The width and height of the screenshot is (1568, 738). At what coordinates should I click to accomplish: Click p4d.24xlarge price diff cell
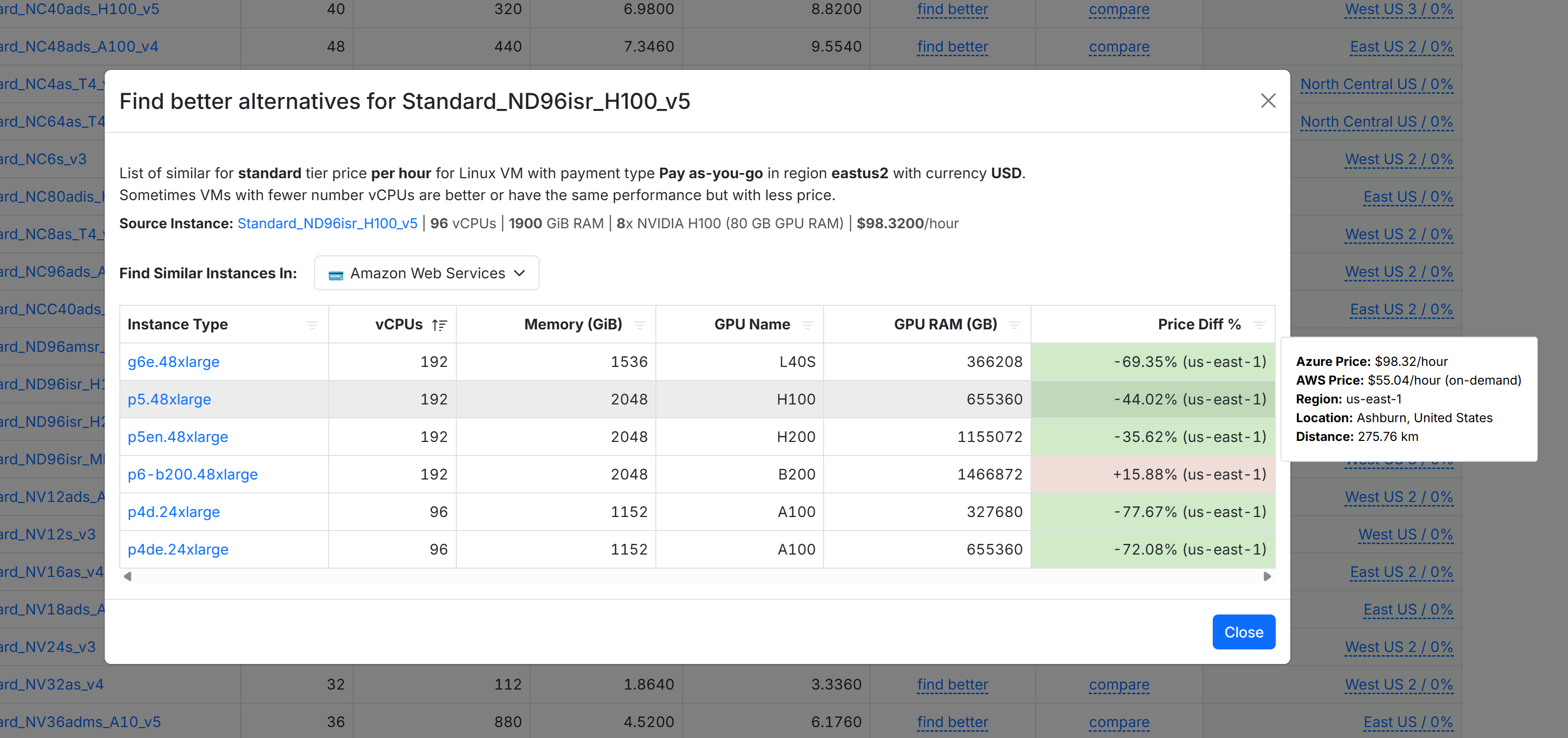pyautogui.click(x=1152, y=512)
